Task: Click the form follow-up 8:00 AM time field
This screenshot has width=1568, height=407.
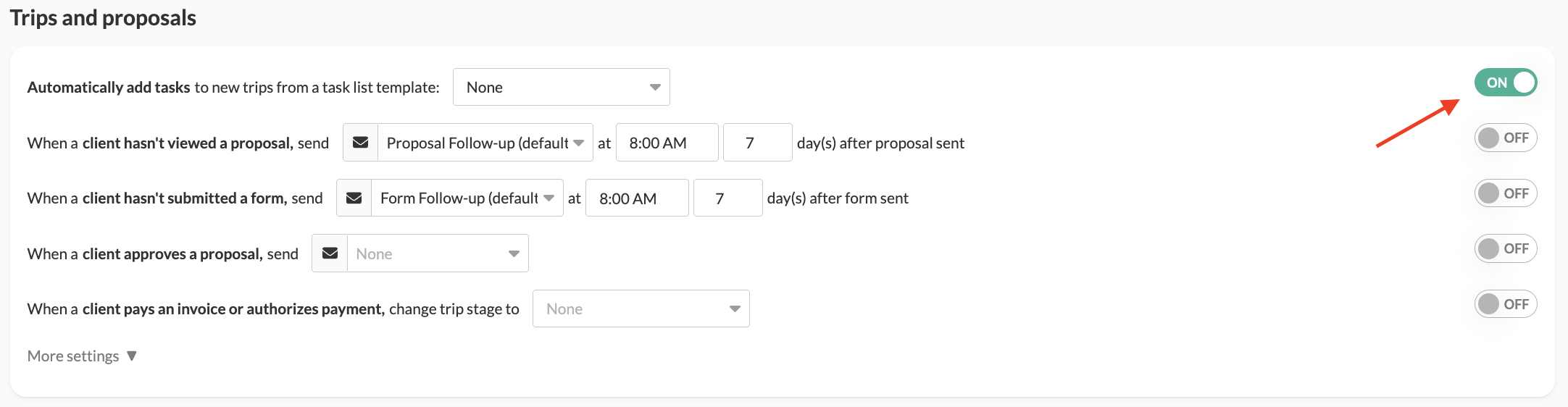Action: pyautogui.click(x=636, y=198)
